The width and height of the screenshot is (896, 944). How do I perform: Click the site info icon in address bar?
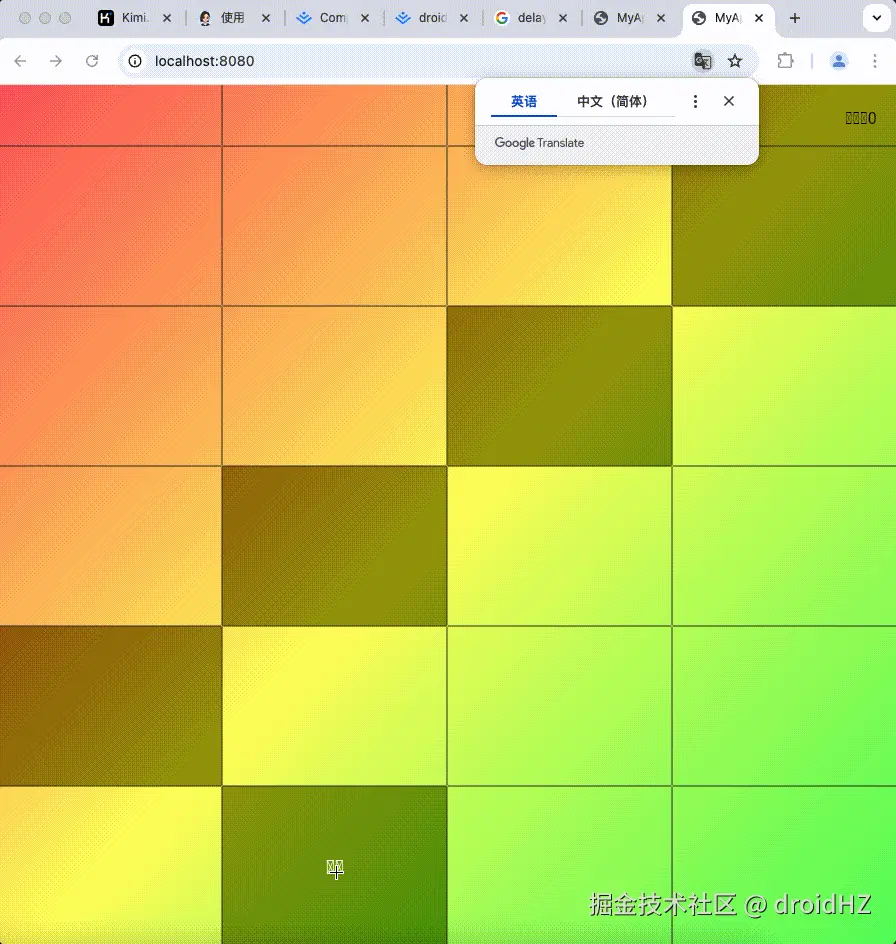point(134,61)
